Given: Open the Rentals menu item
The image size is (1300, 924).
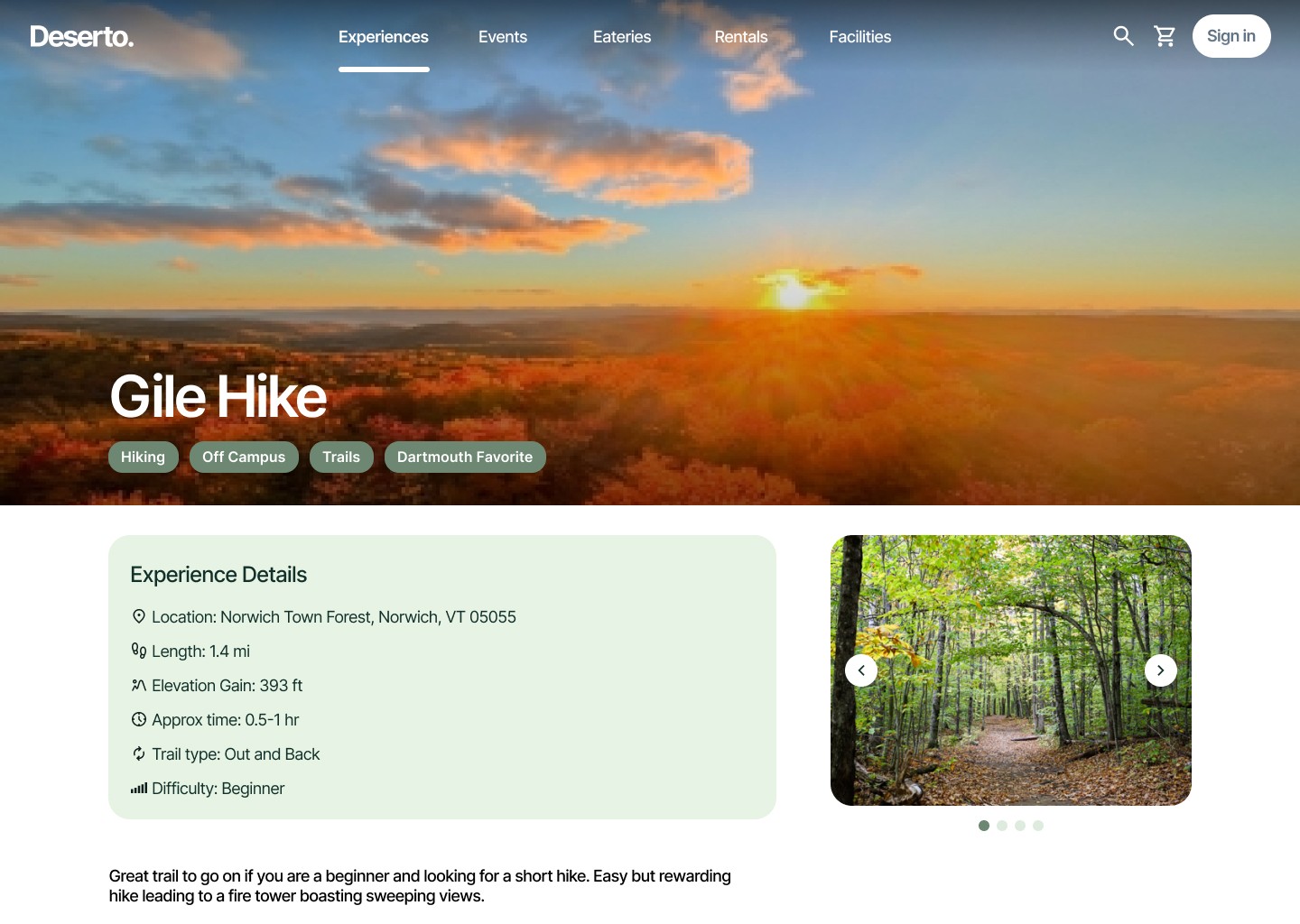Looking at the screenshot, I should click(741, 37).
